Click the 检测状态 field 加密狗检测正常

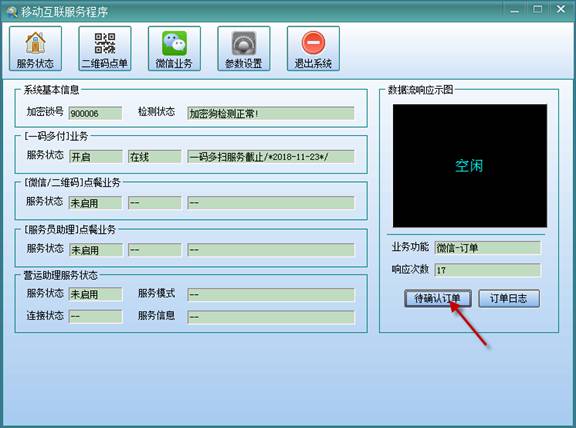pos(270,113)
